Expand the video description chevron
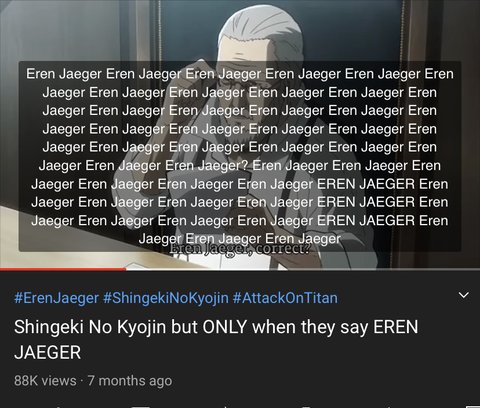Screen dimensions: 480x408 464,295
